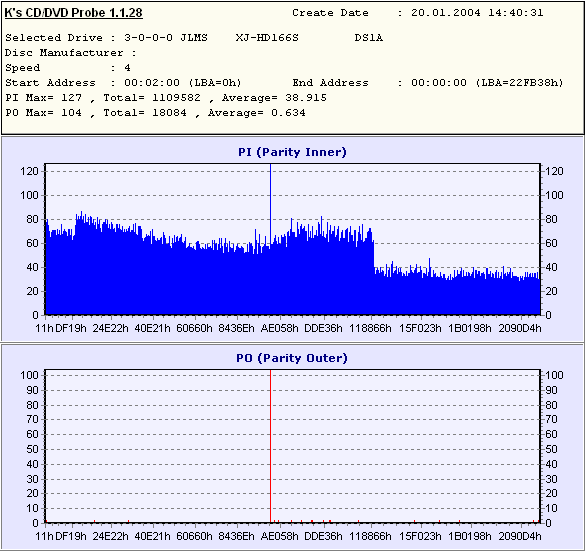Image resolution: width=585 pixels, height=551 pixels.
Task: Click the Start Address LBA=0h text
Action: [215, 83]
